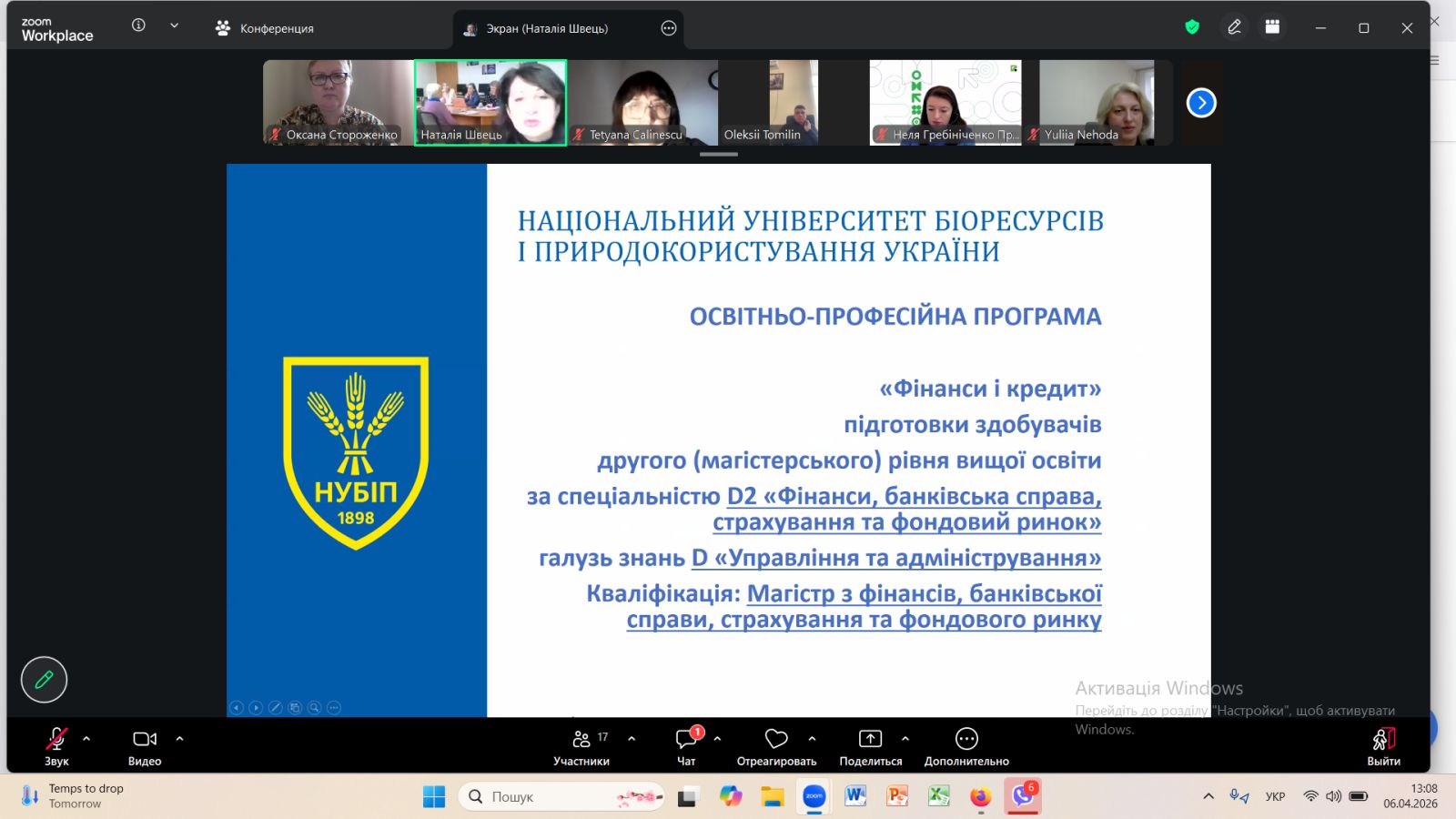Image resolution: width=1456 pixels, height=819 pixels.
Task: Select Tetyana Calinescu video thumbnail
Action: pyautogui.click(x=642, y=103)
